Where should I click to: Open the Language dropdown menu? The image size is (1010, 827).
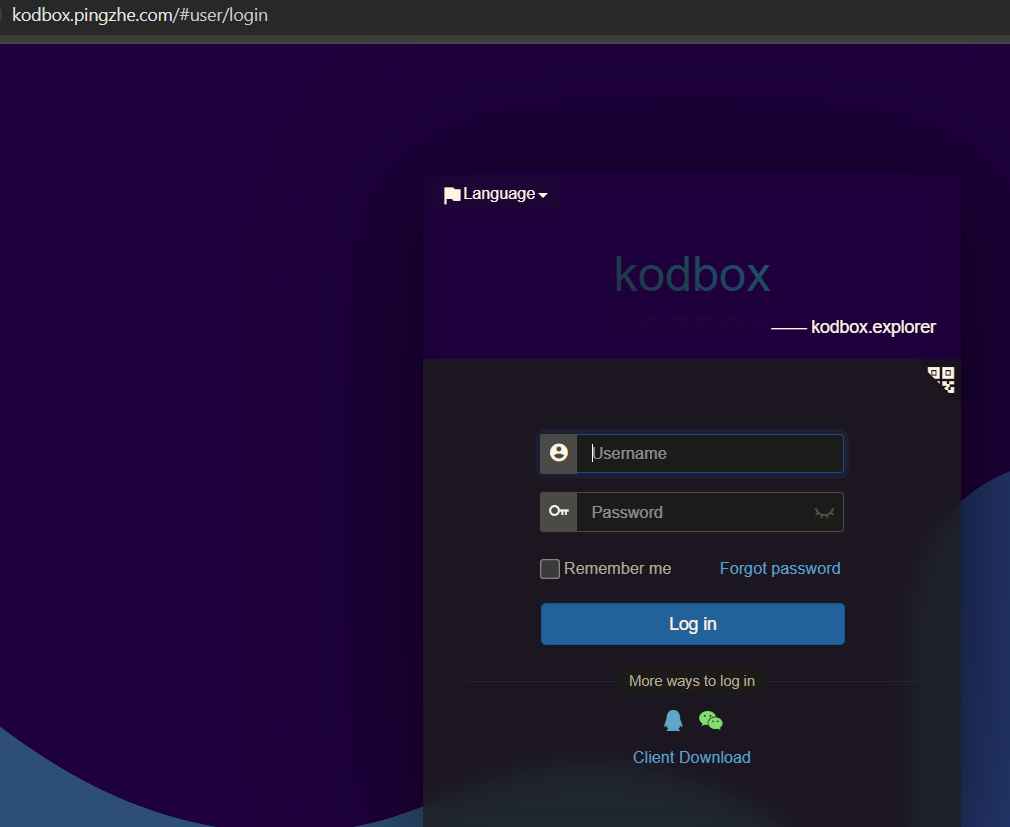pos(495,194)
